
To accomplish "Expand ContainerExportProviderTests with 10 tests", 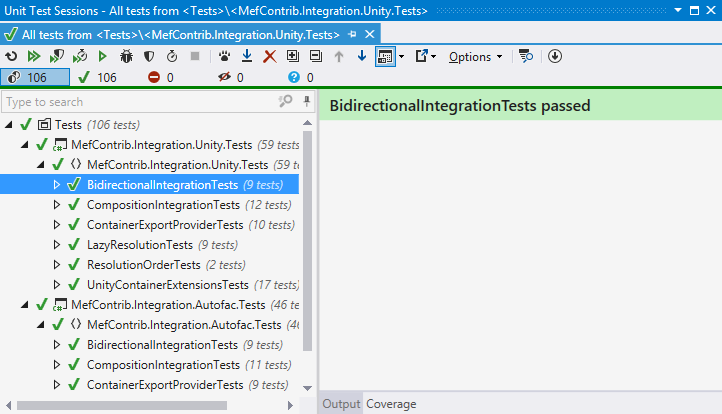I will [x=57, y=225].
